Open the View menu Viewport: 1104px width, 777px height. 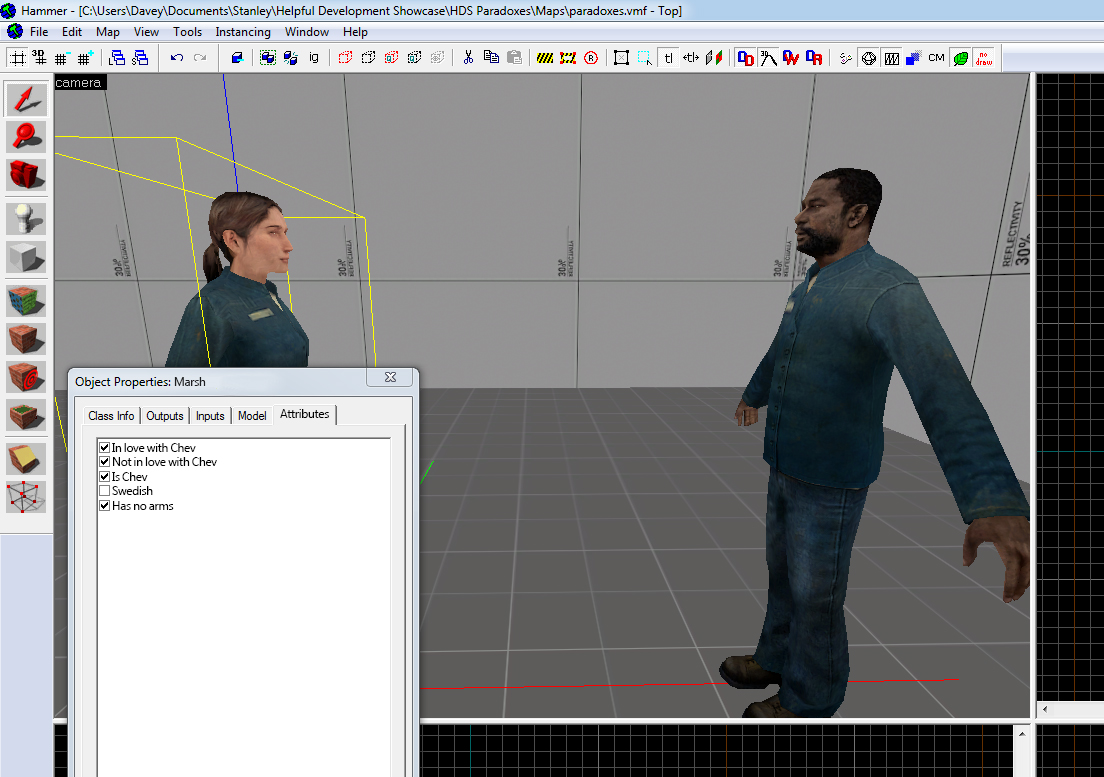[146, 32]
